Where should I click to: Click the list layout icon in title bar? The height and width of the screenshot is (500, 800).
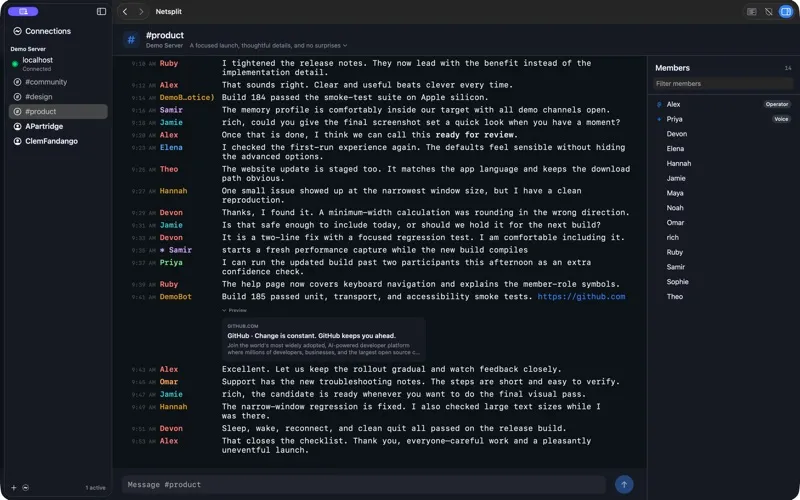point(752,11)
